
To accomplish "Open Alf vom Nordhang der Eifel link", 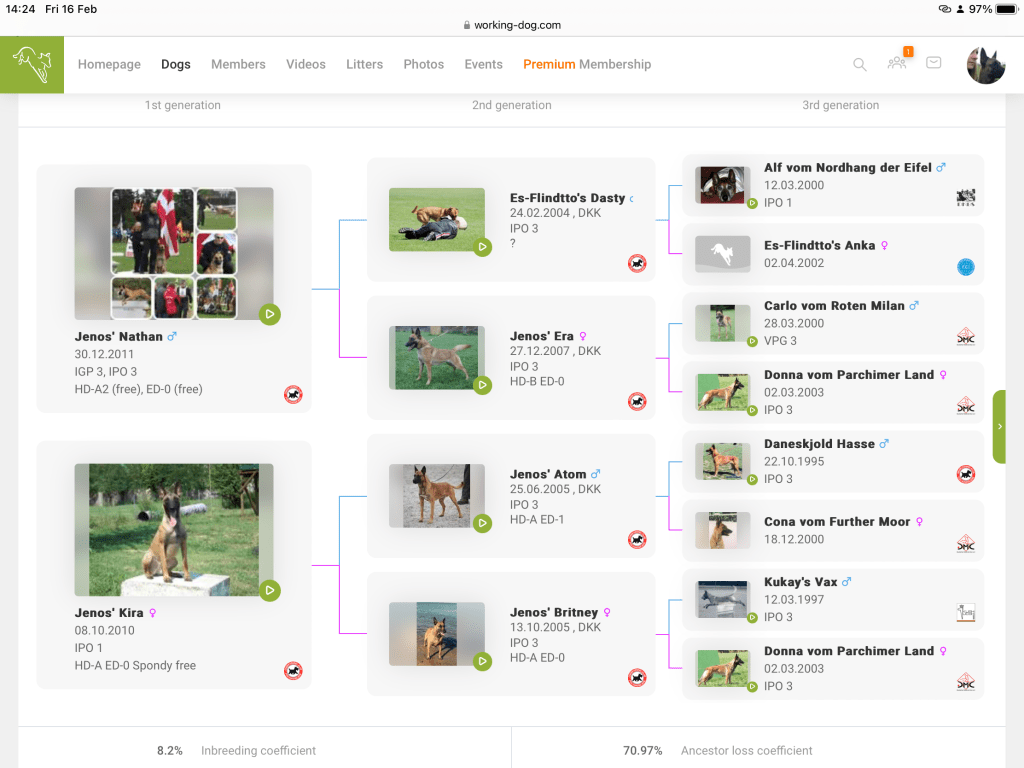I will point(847,168).
